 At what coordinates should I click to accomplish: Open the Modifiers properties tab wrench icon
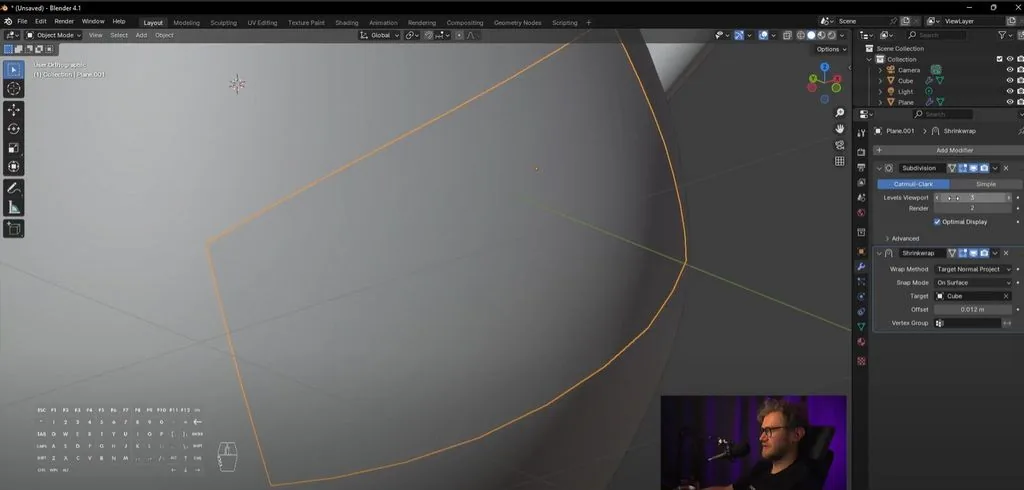pyautogui.click(x=861, y=267)
